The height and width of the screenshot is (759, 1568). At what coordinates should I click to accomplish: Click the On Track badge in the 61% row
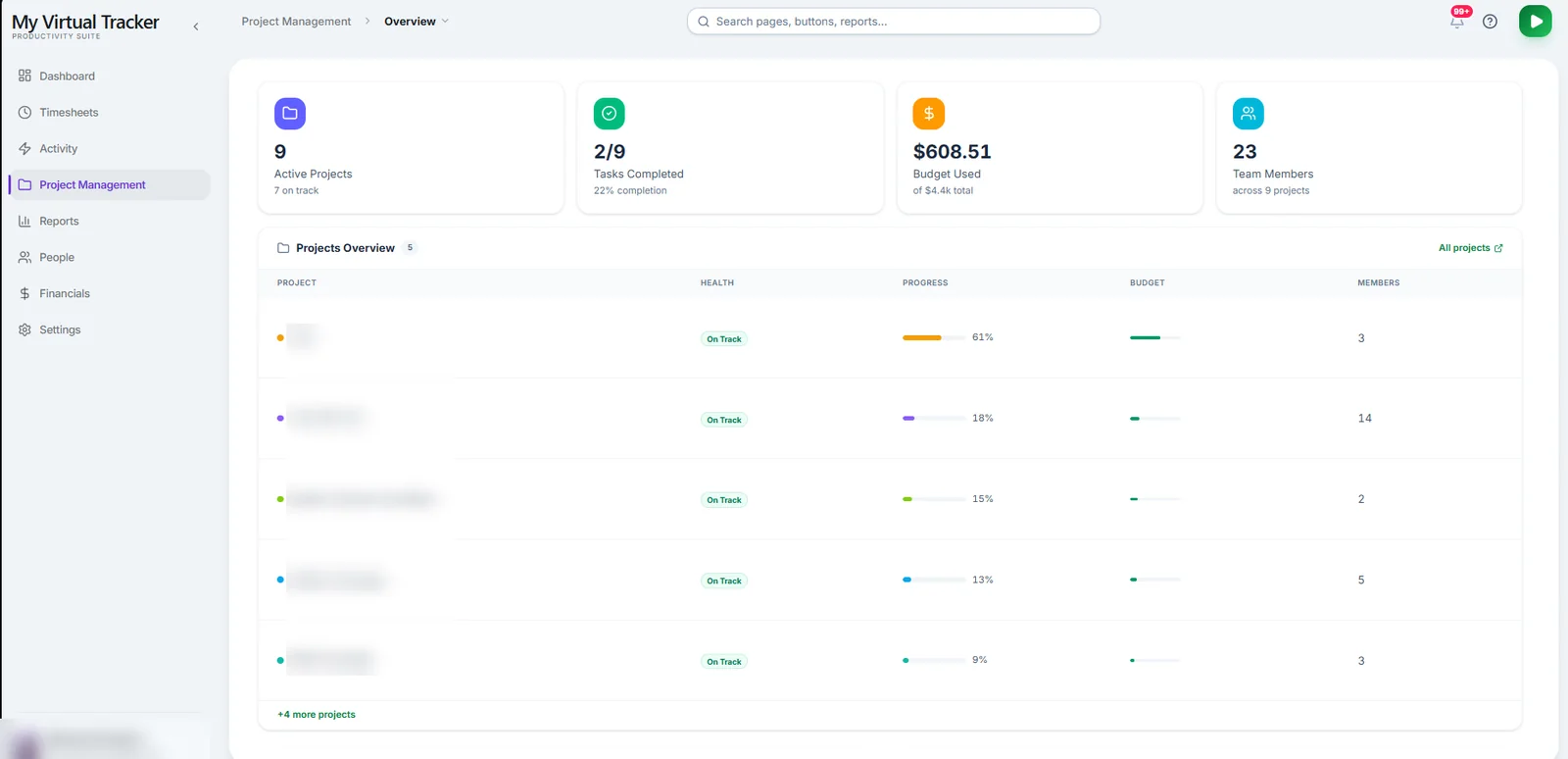(724, 339)
